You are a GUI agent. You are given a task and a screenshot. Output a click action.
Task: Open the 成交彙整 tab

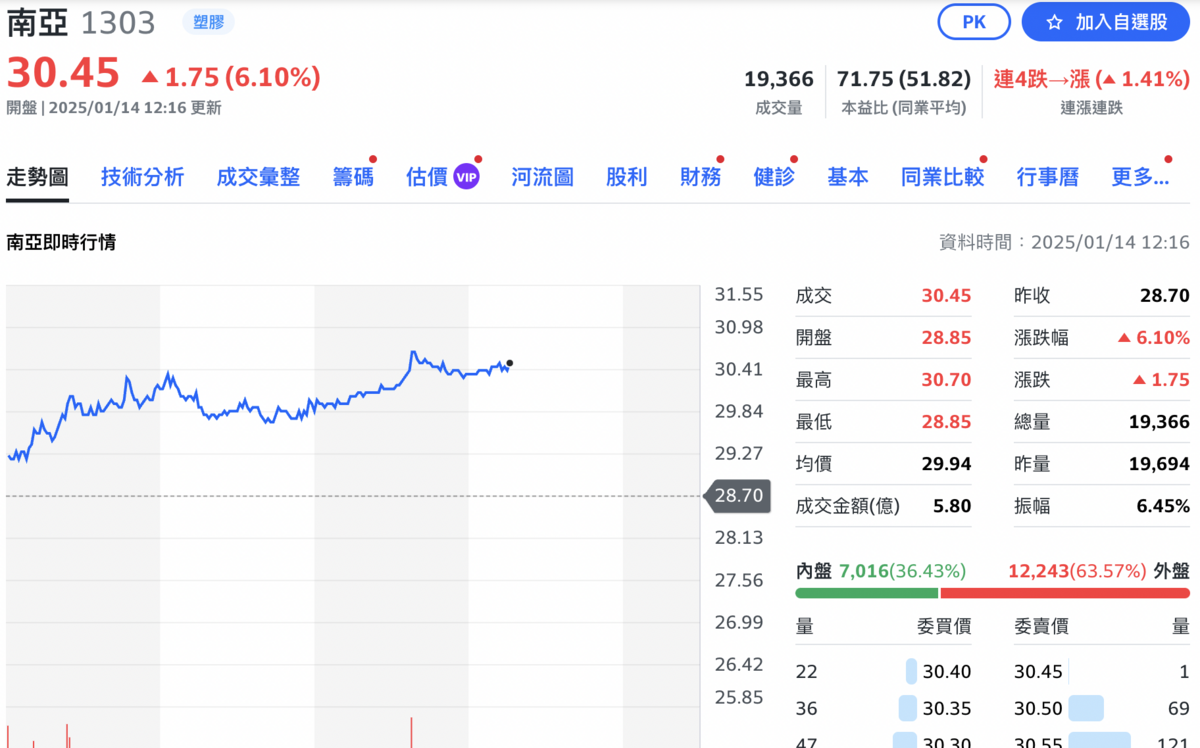(258, 177)
